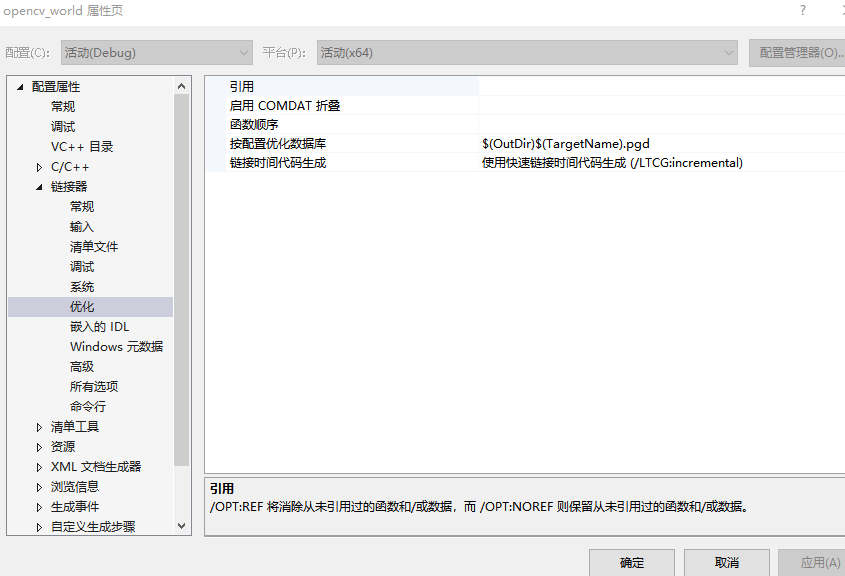
Task: Expand the XML 文档生成器 node
Action: (39, 467)
